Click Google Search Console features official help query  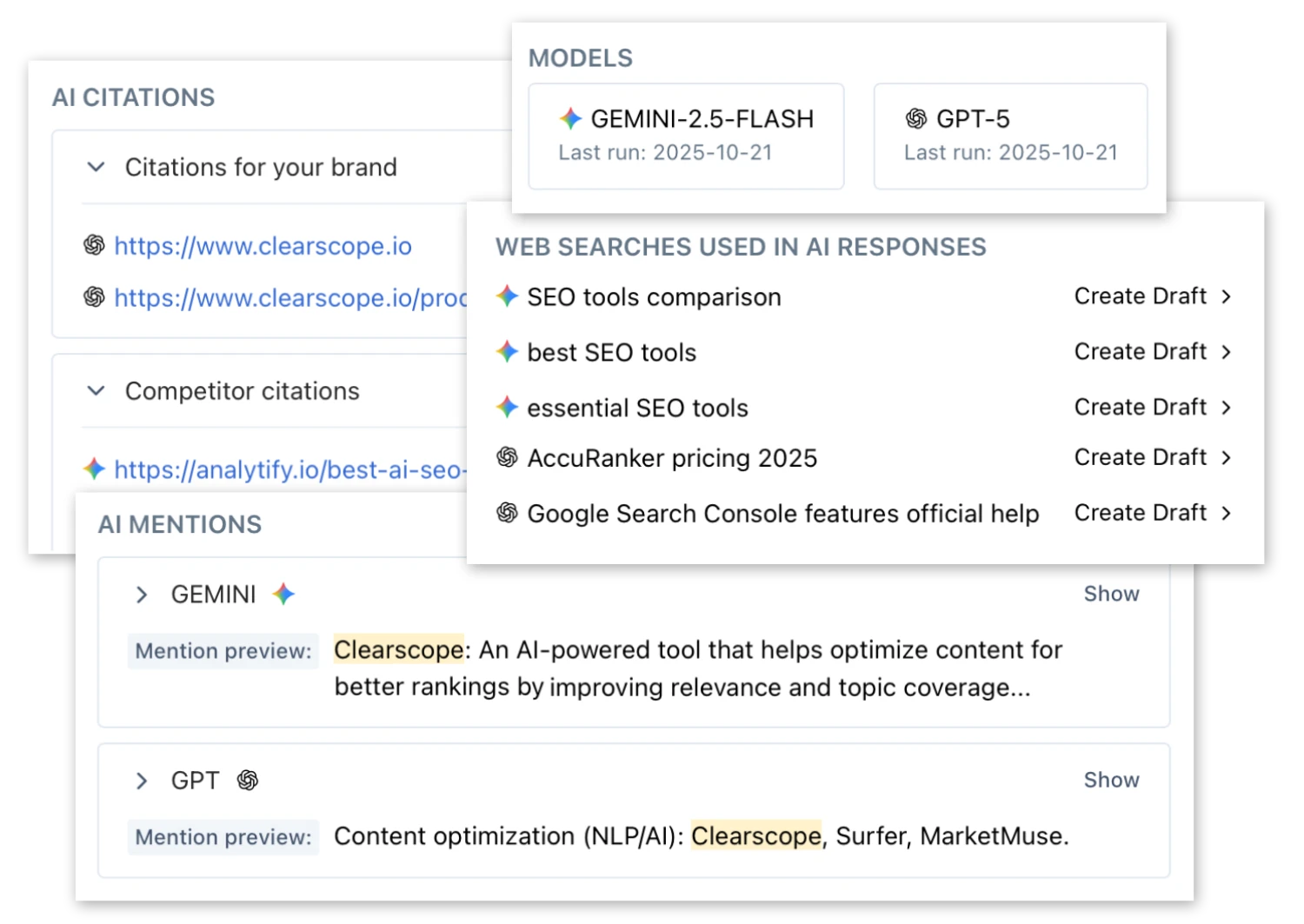click(x=783, y=514)
